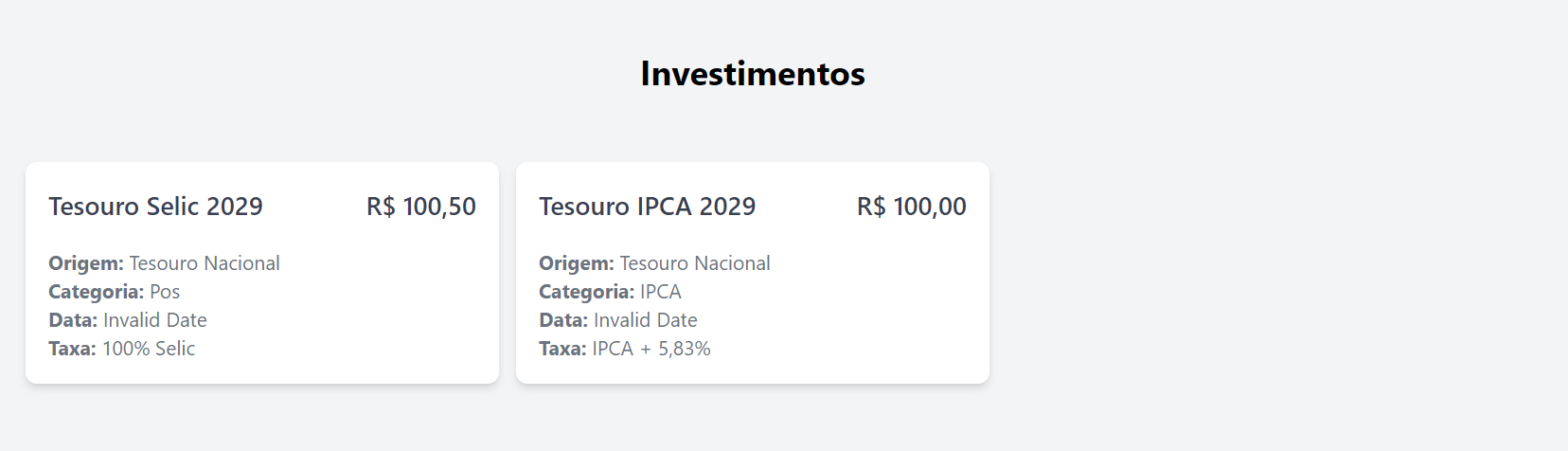
Task: Click the Categoria label in the IPCA card
Action: click(x=587, y=292)
